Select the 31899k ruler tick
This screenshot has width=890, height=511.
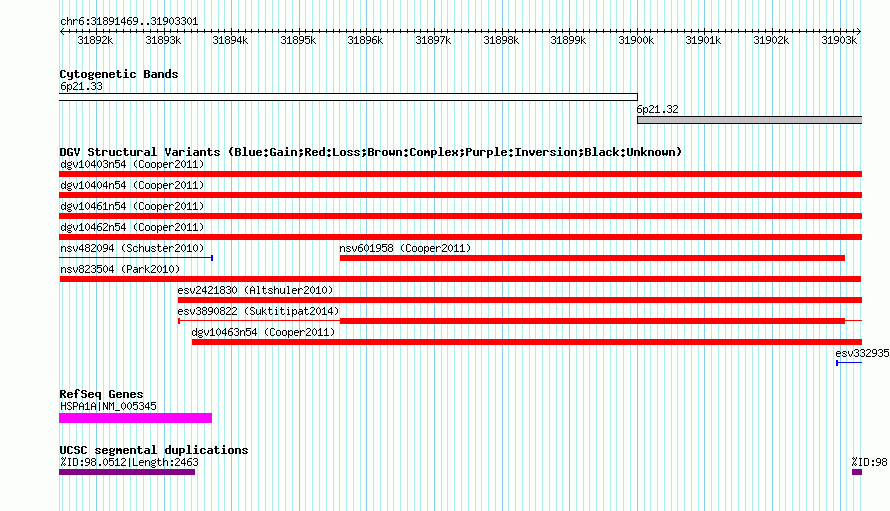click(x=568, y=40)
